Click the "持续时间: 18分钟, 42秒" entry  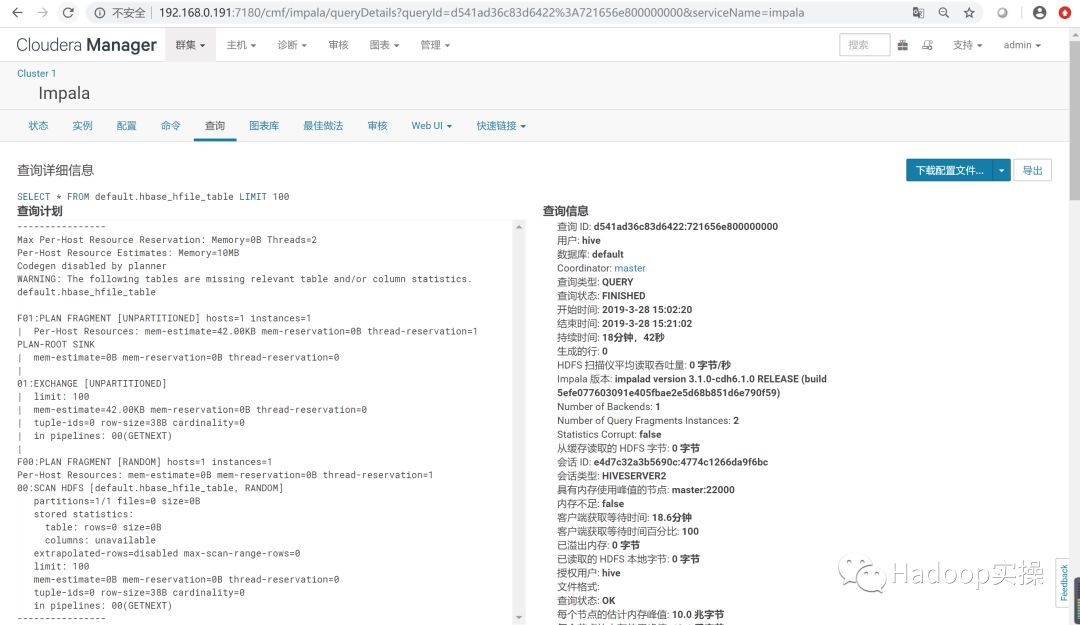611,337
